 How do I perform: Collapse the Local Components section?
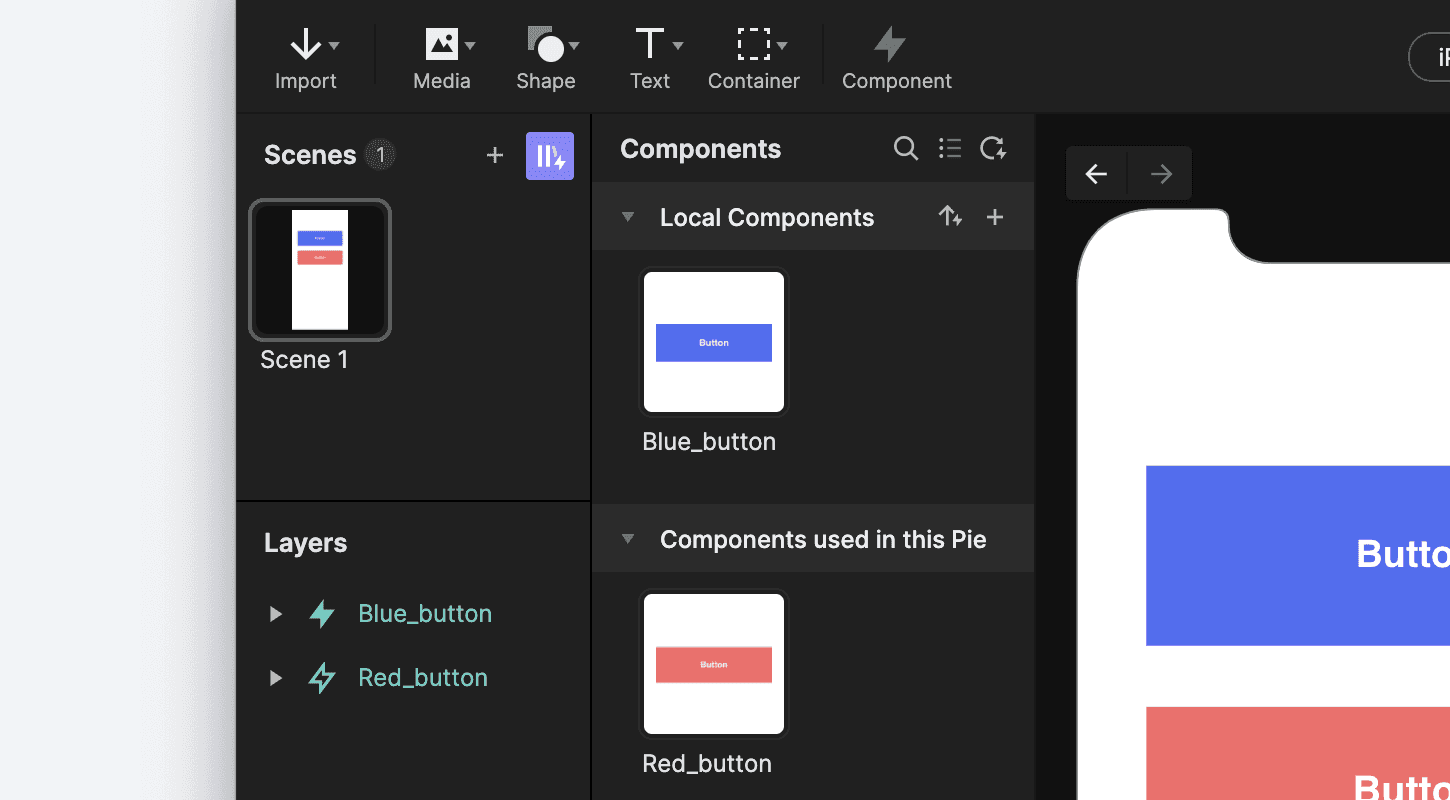(627, 216)
